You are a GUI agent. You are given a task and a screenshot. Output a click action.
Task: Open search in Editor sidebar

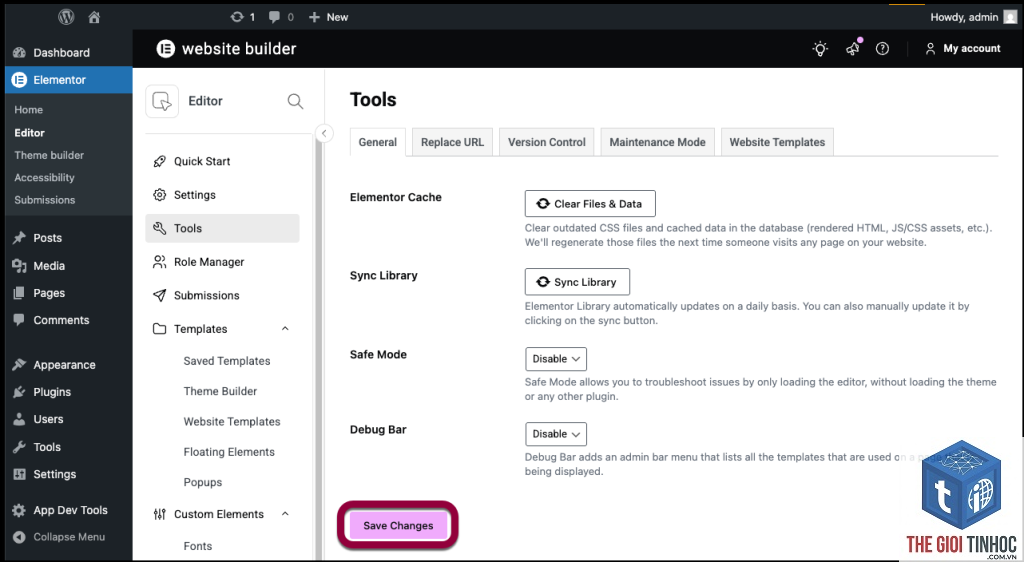295,101
